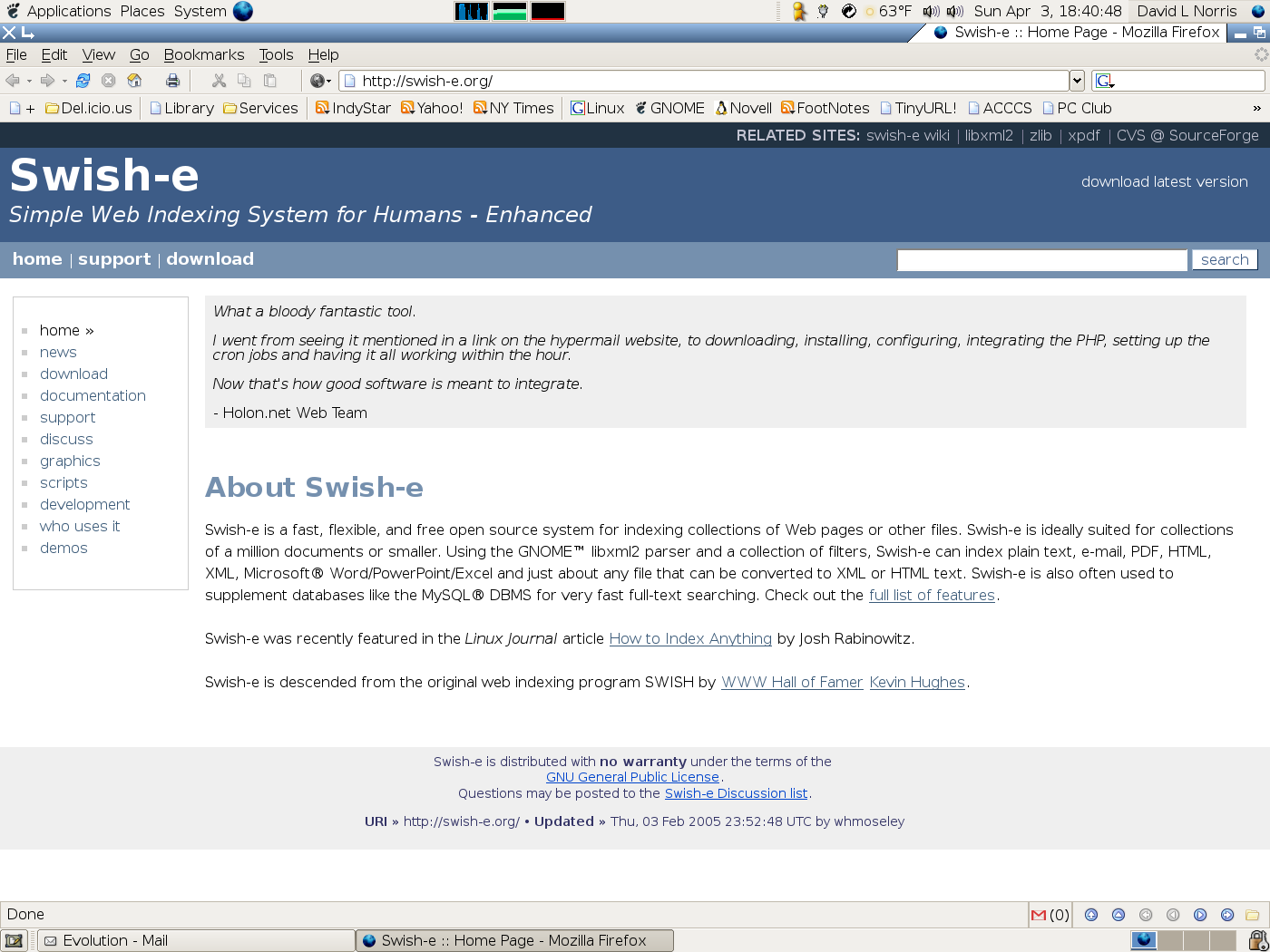Follow the download latest version link
The height and width of the screenshot is (952, 1270).
click(x=1164, y=181)
